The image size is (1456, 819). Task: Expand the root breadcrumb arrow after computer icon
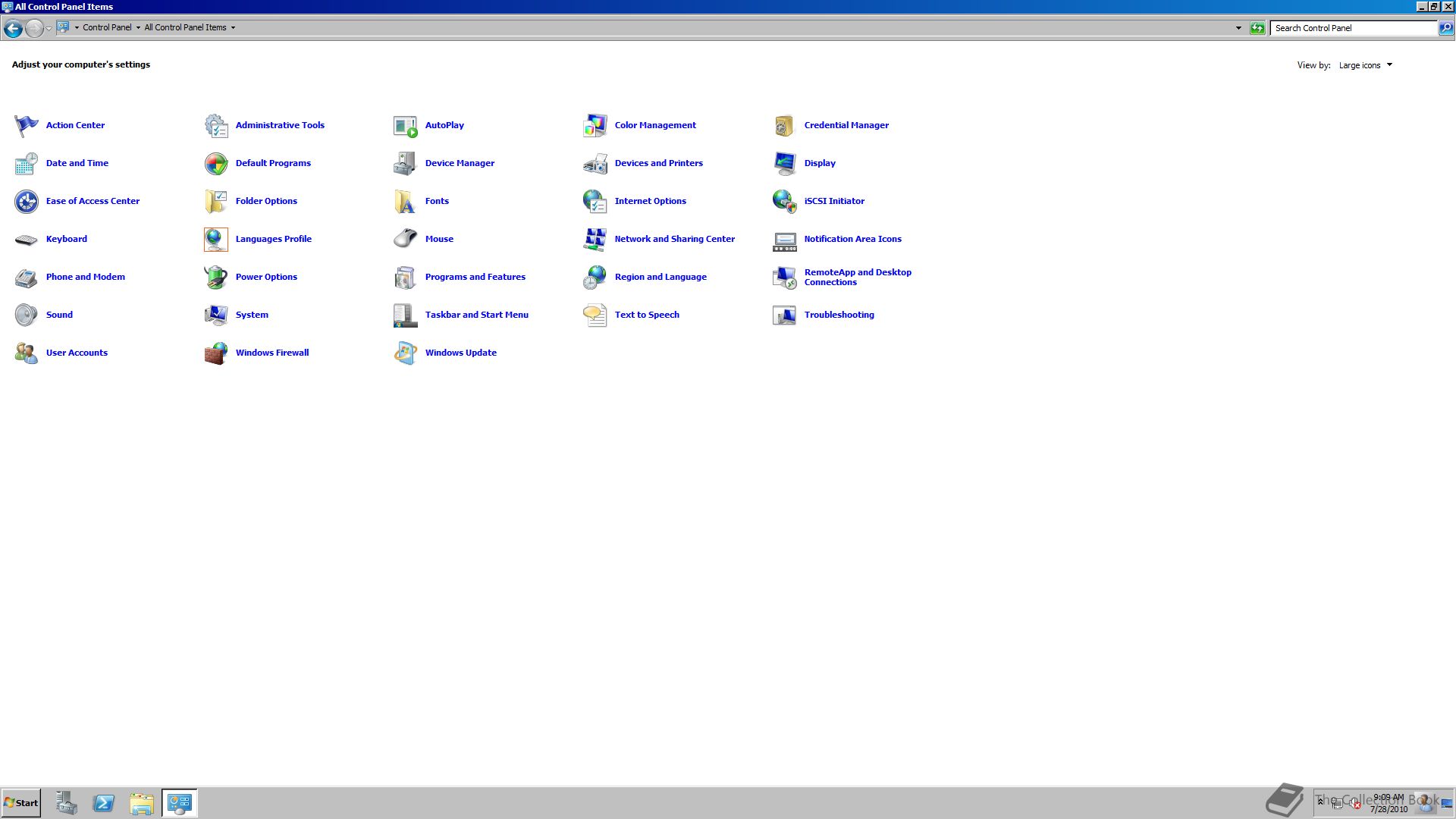[77, 28]
